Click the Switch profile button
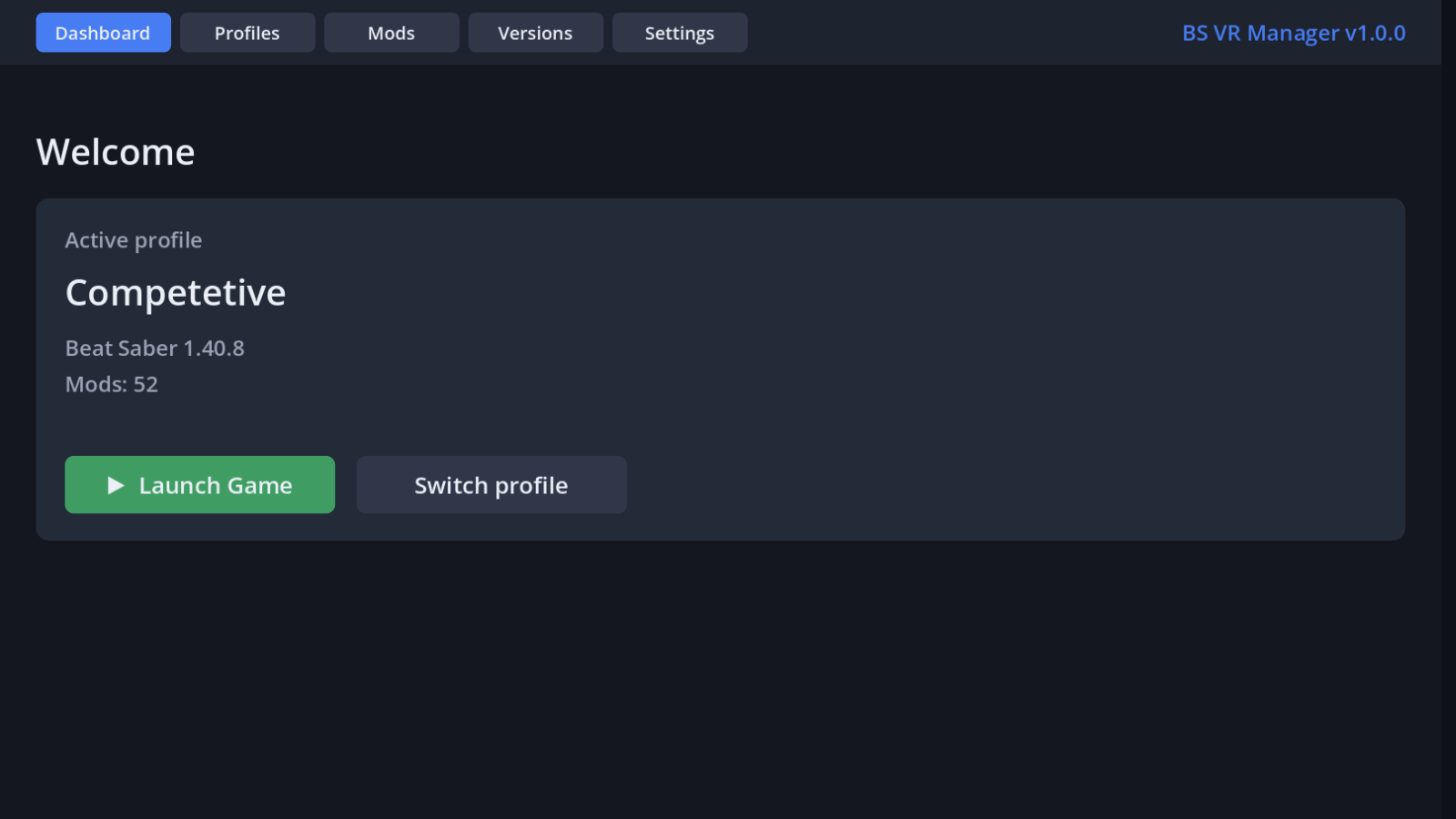 [x=491, y=484]
